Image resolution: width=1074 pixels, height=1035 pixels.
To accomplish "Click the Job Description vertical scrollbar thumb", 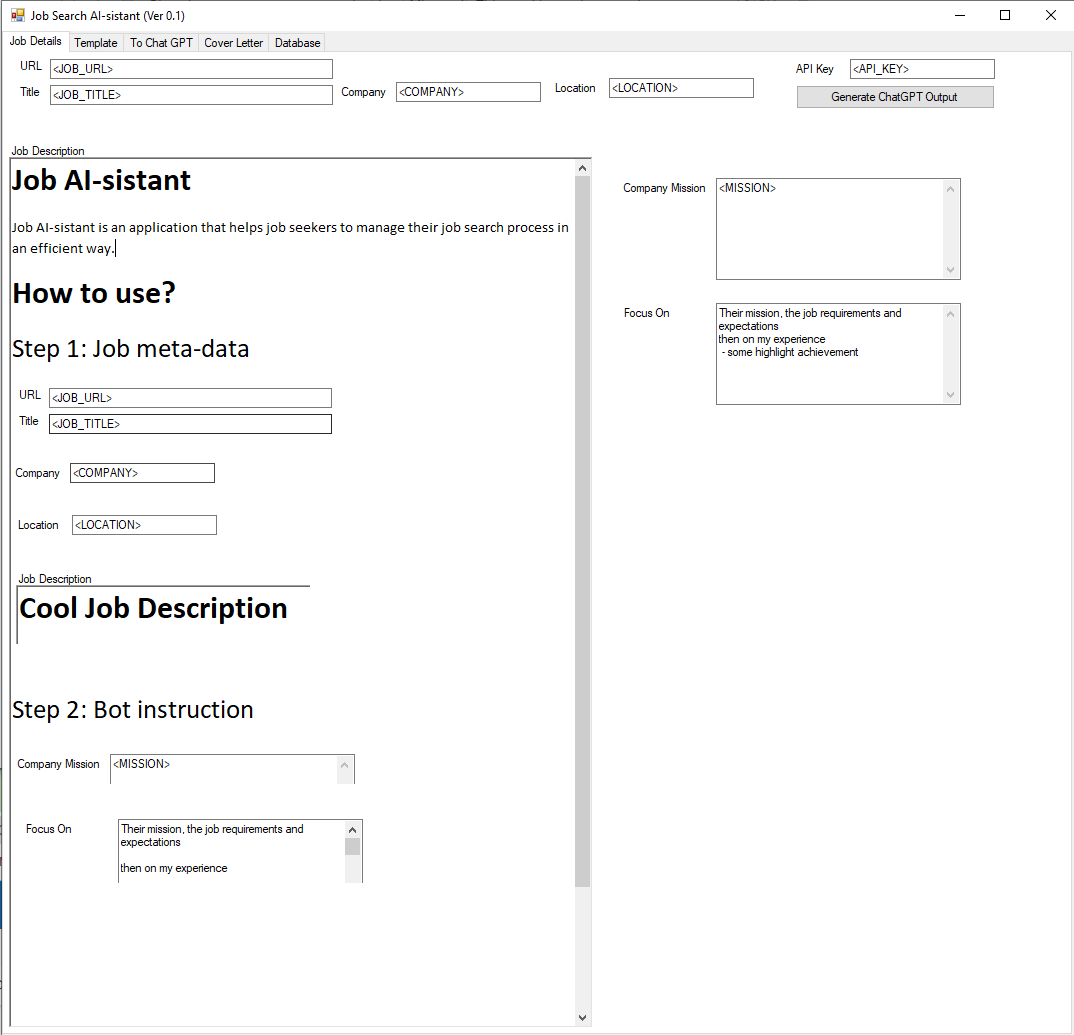I will pos(582,532).
